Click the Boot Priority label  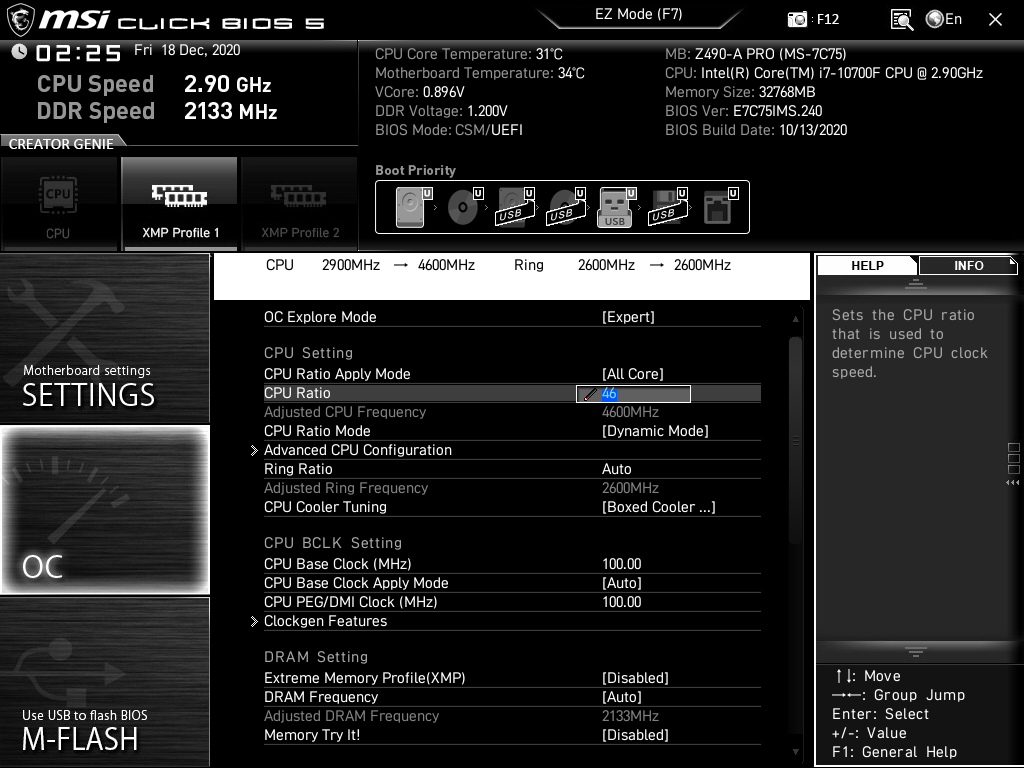click(415, 170)
